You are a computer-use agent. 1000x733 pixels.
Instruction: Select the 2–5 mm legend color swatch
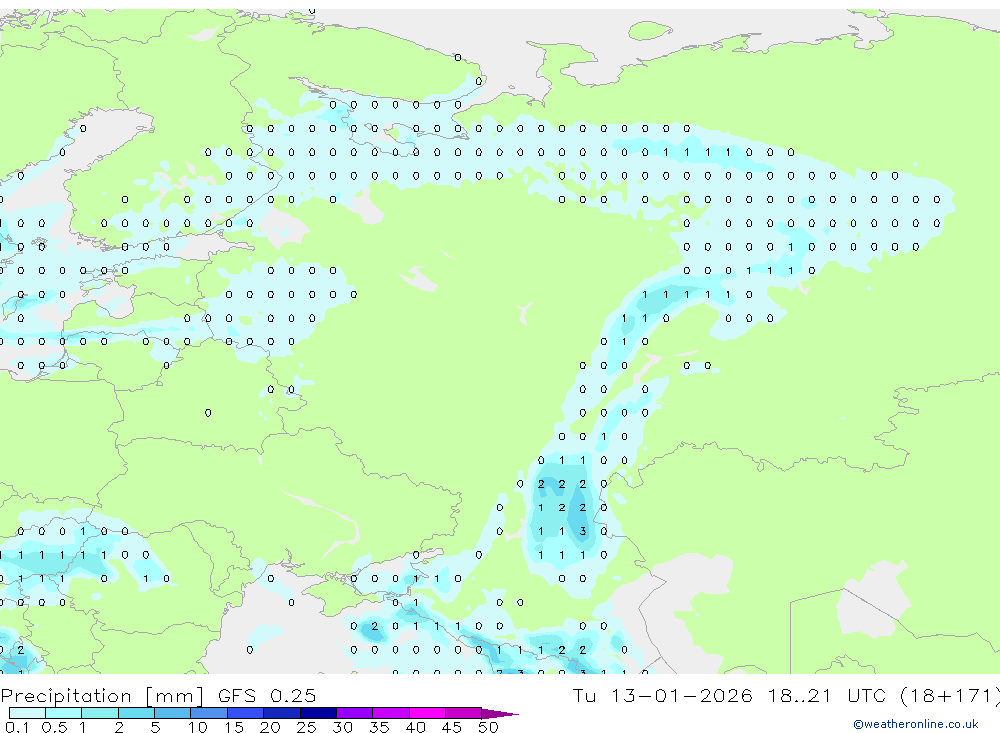[x=136, y=713]
